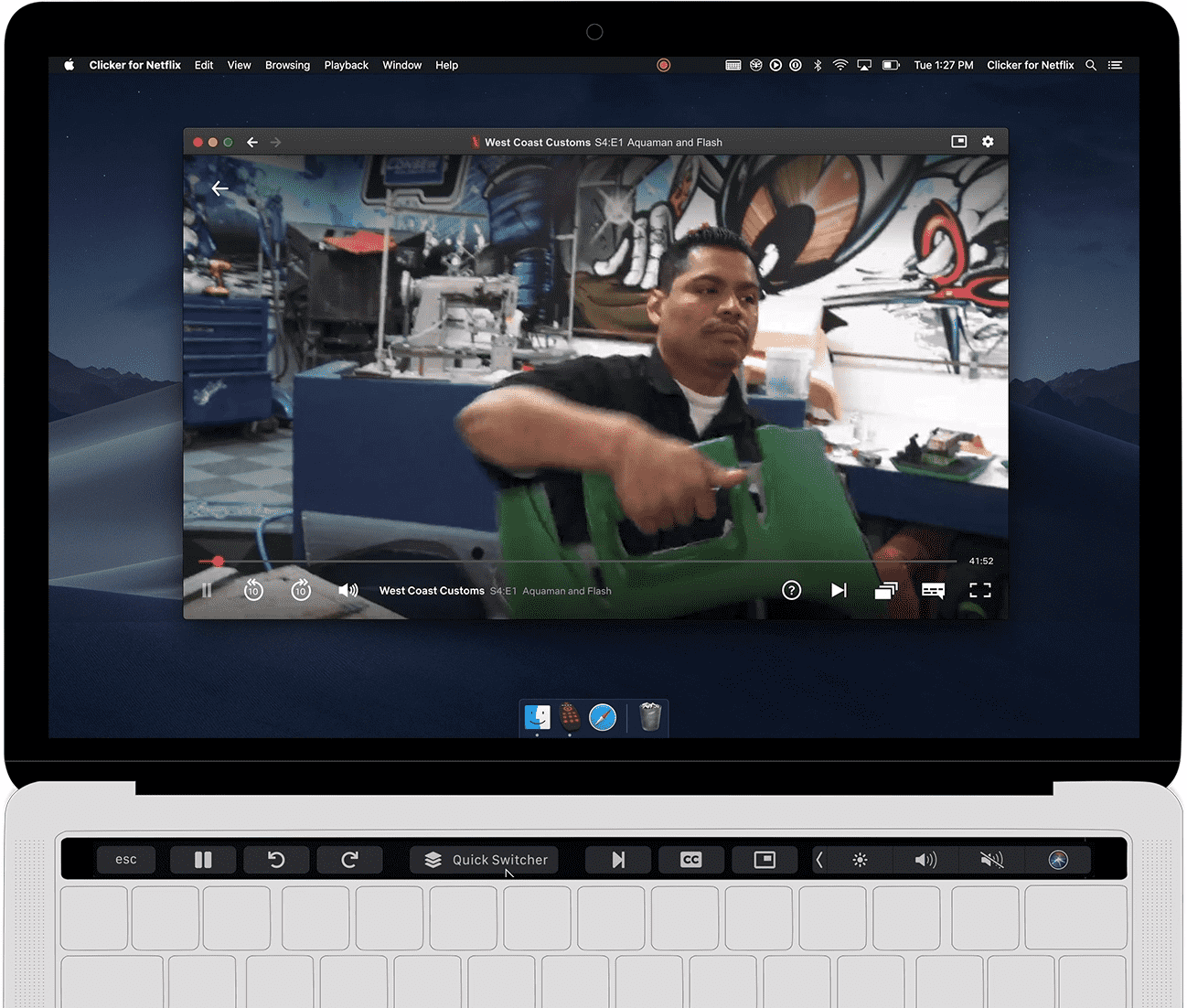1187x1008 pixels.
Task: Tap Quick Switcher on the Touch Bar
Action: (485, 860)
